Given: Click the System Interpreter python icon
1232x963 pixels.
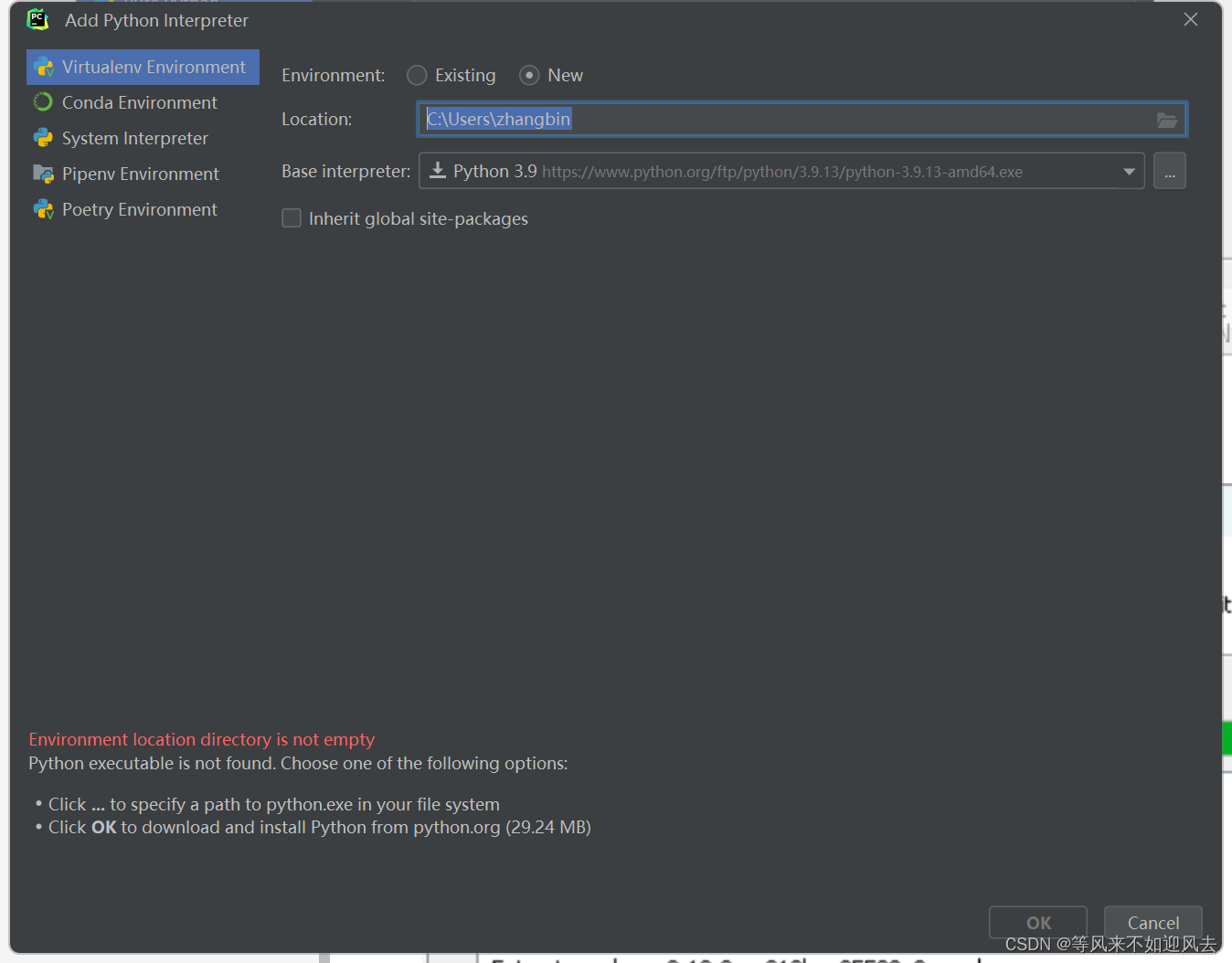Looking at the screenshot, I should pos(43,138).
